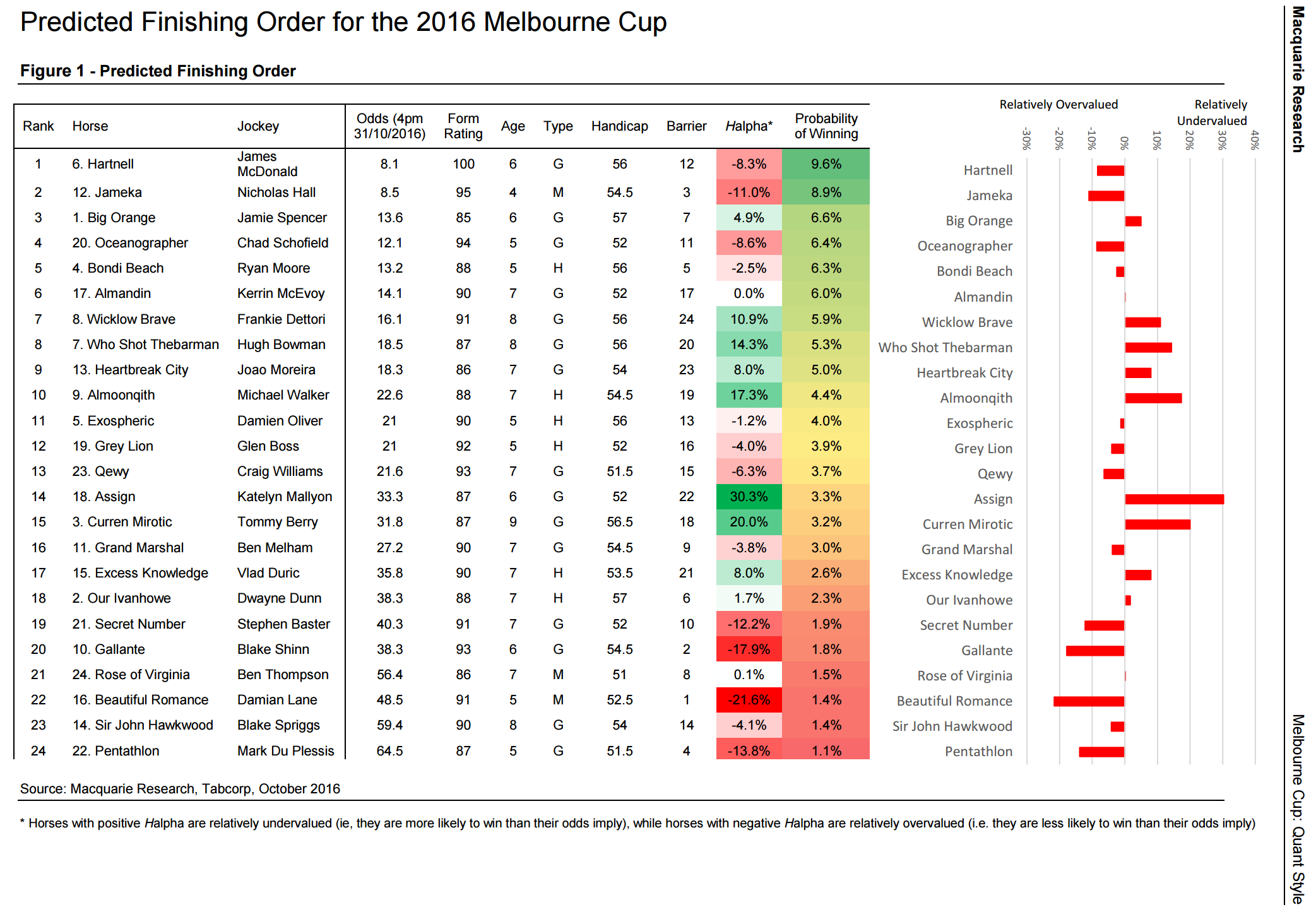Click jockey name Frankie Dettori
Screen dimensions: 1316x924
click(x=281, y=319)
